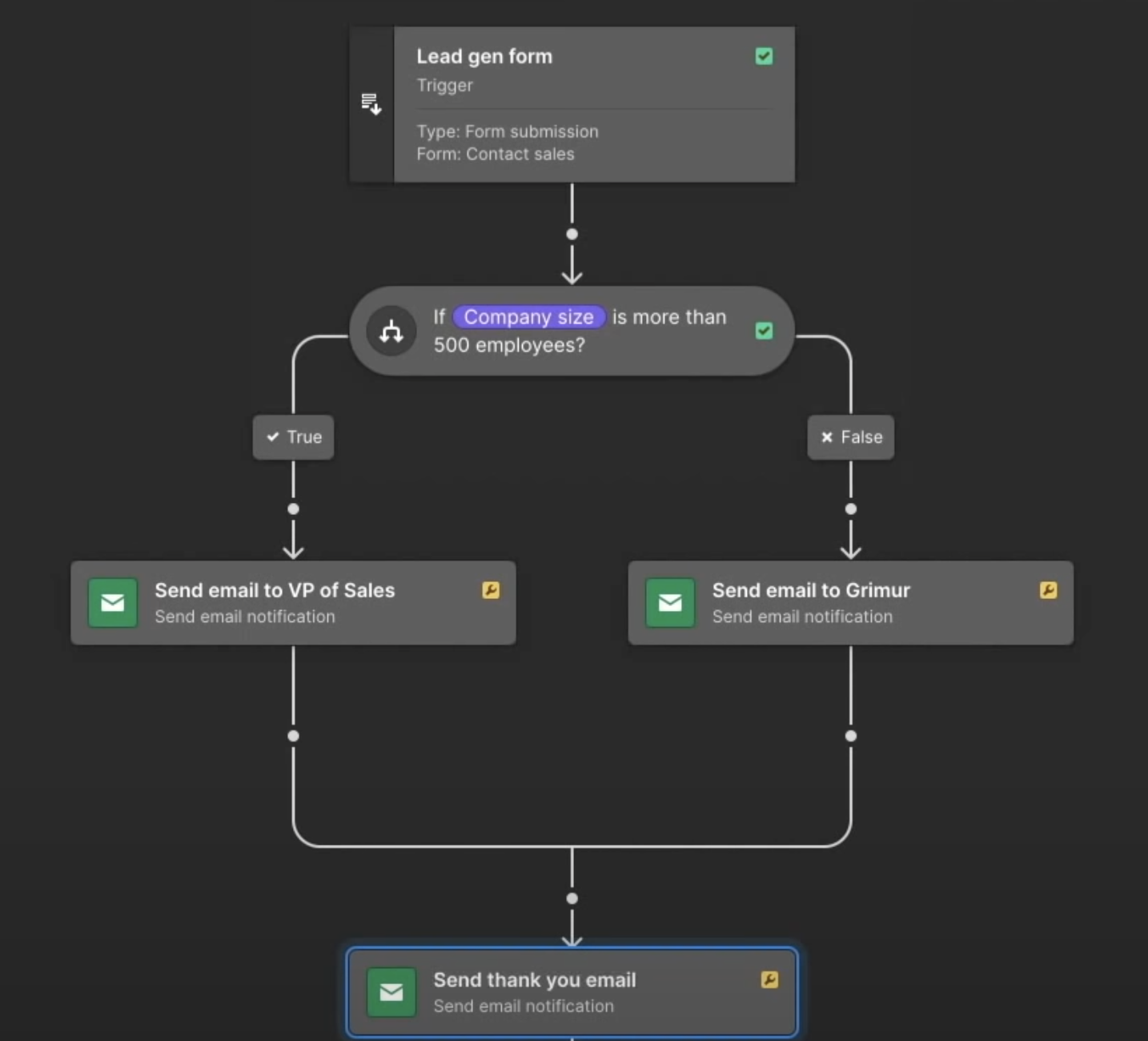Click the purple Company size highlight chip
The width and height of the screenshot is (1148, 1041).
(529, 317)
